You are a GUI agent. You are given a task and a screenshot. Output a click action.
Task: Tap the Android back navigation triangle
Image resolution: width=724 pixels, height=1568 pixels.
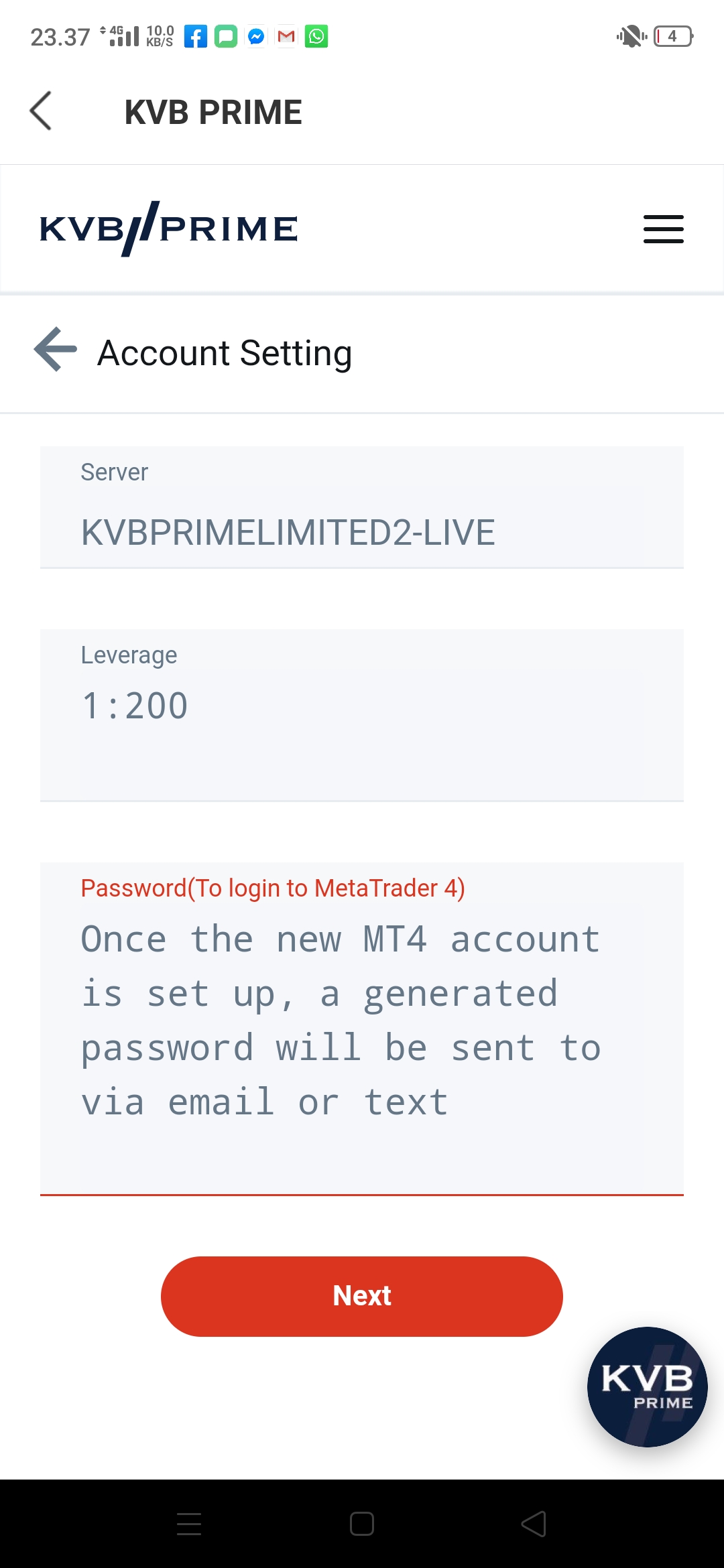pyautogui.click(x=534, y=1524)
